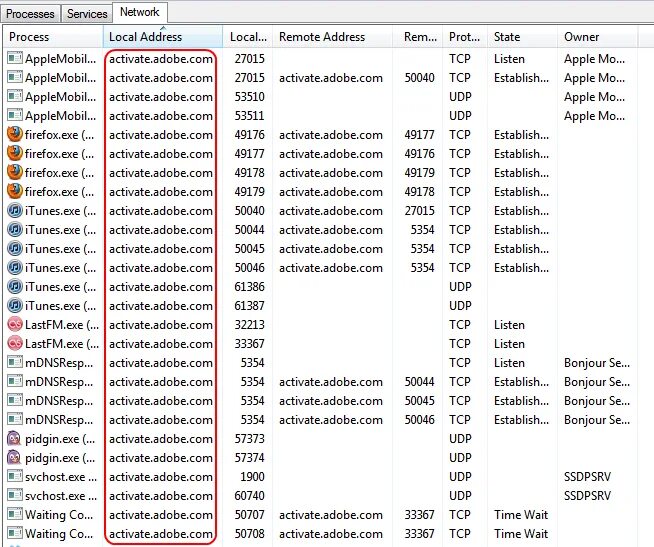Sort by State column header
The image size is (654, 547).
point(522,37)
